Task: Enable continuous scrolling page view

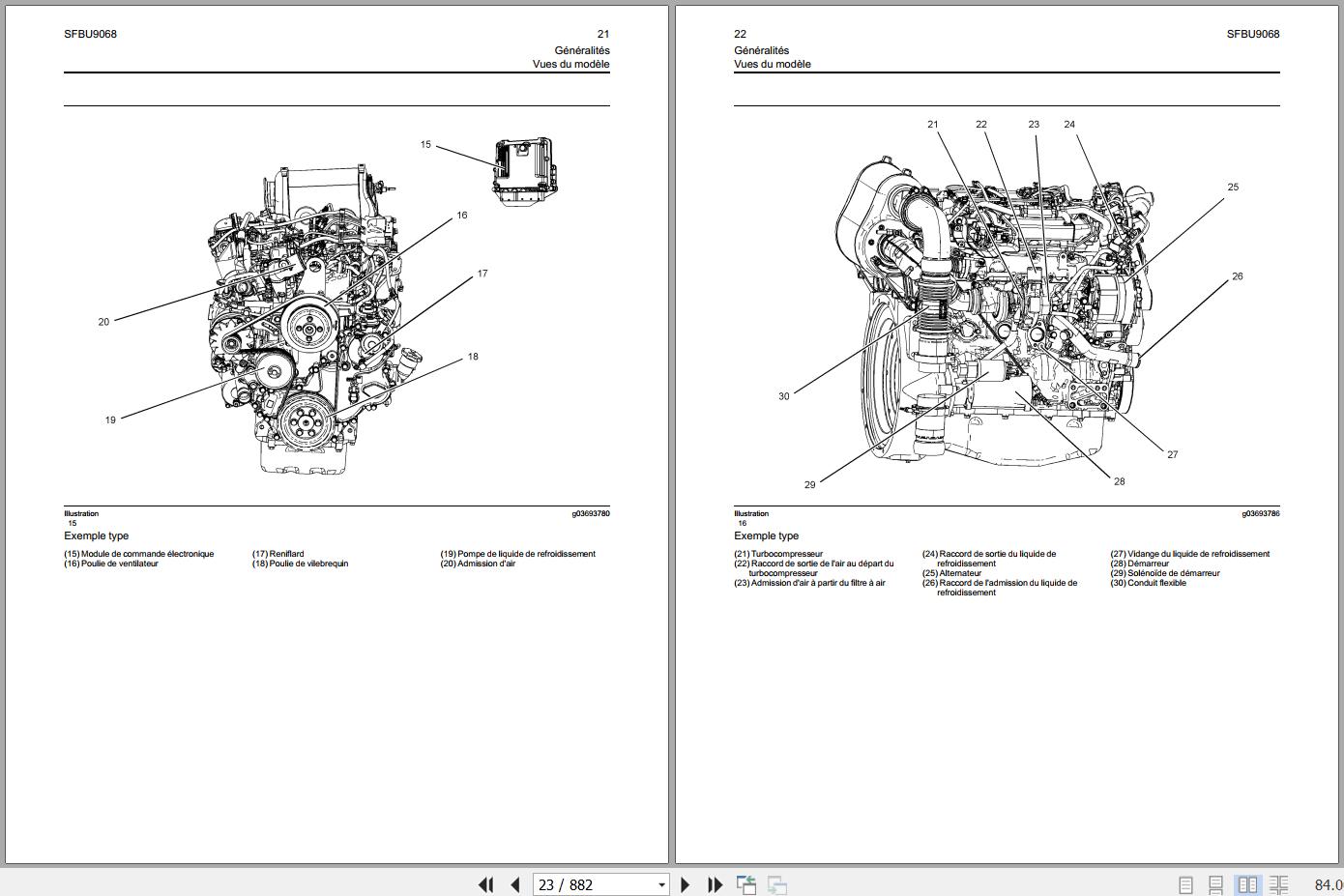Action: pyautogui.click(x=1216, y=884)
